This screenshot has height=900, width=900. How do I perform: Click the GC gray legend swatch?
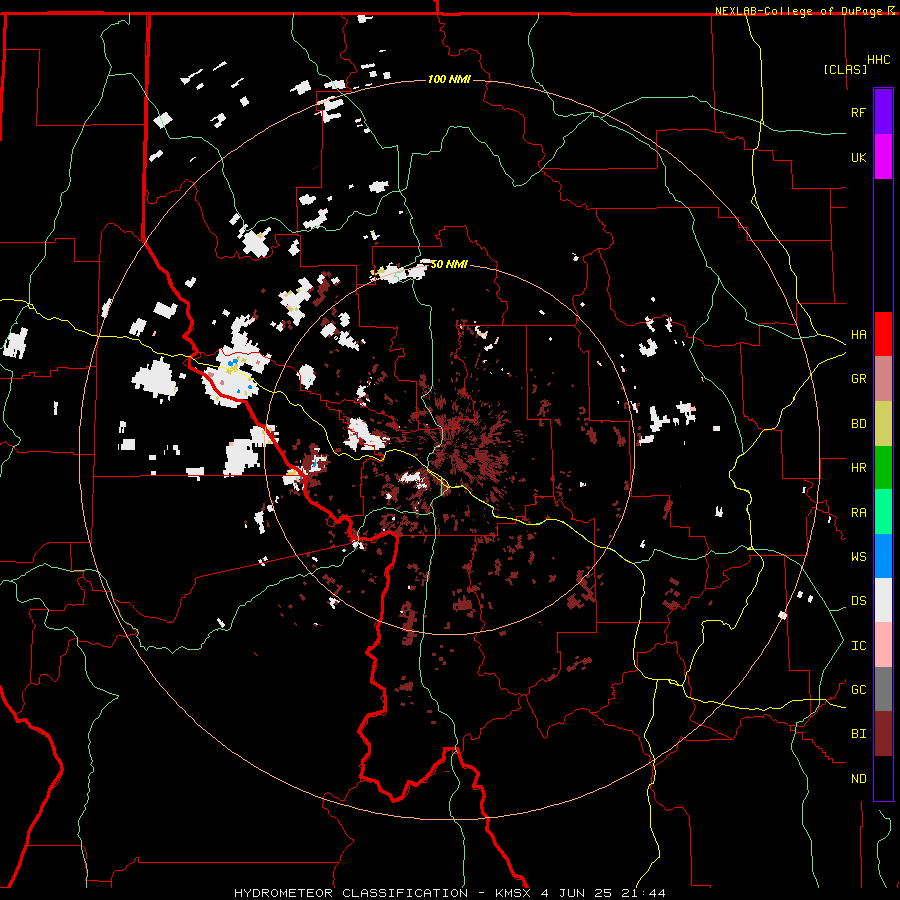883,689
